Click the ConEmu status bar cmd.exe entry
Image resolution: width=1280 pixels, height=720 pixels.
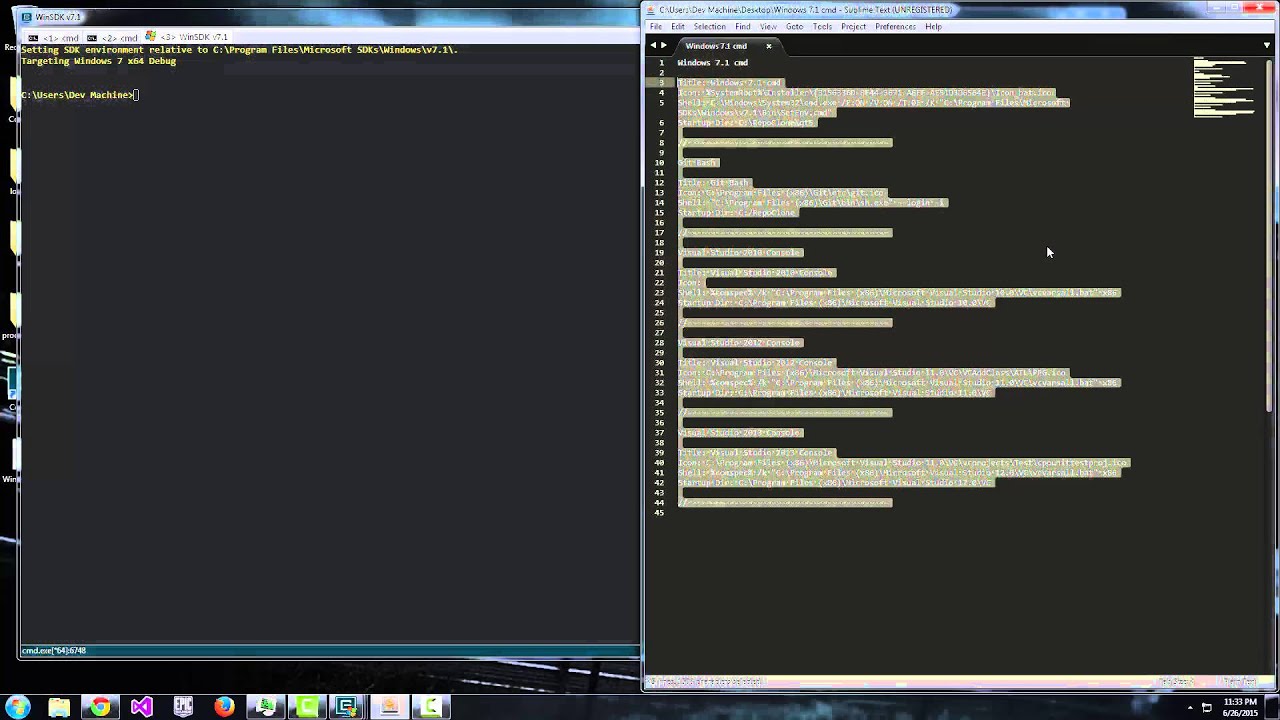coord(54,651)
